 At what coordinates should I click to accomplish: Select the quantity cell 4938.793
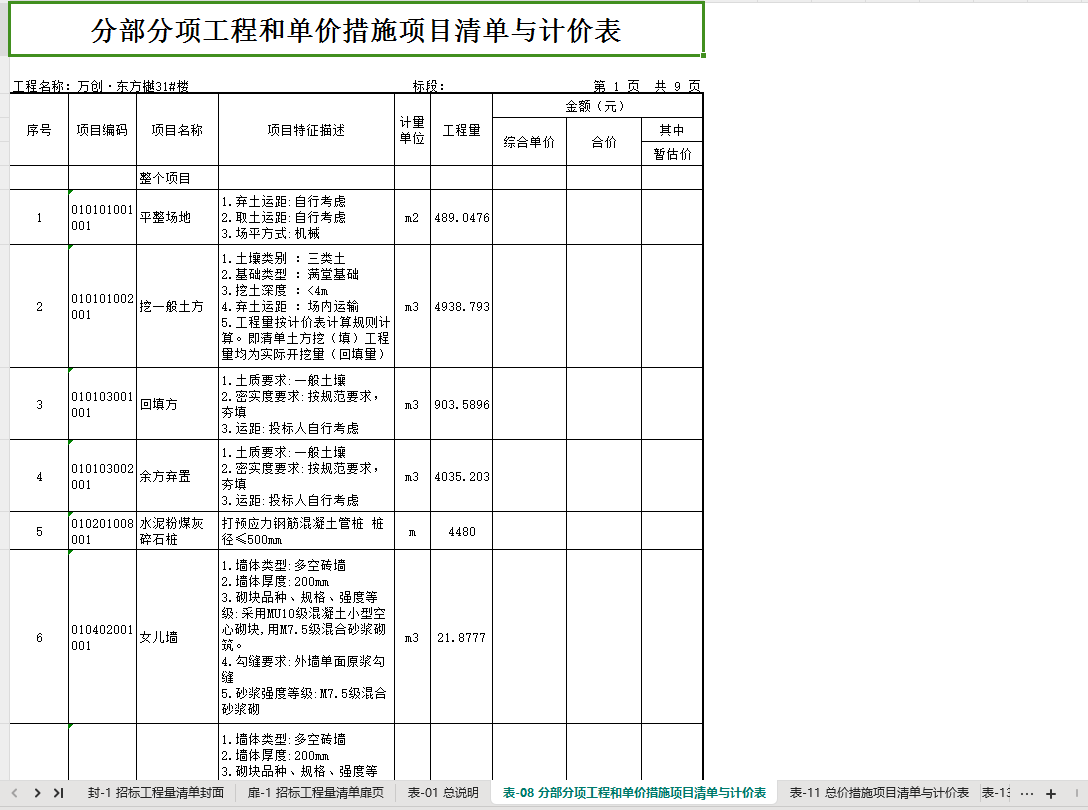point(461,306)
